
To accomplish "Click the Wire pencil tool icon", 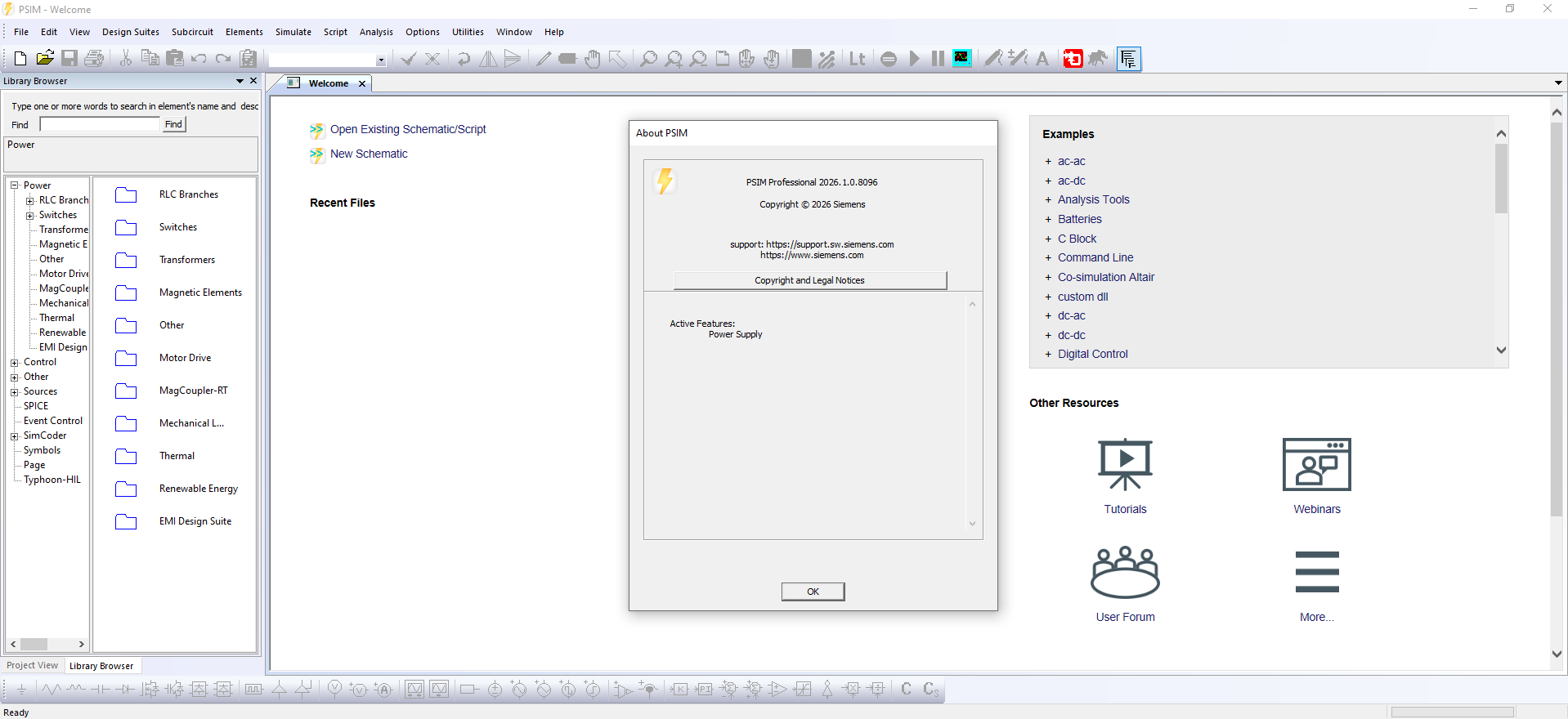I will click(x=543, y=58).
